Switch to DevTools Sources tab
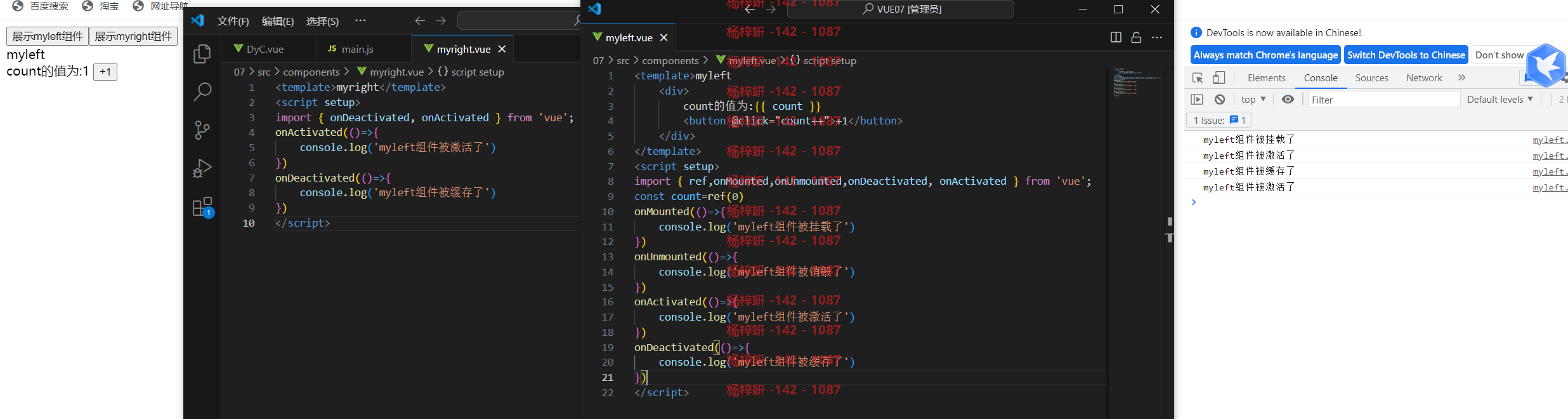Viewport: 1568px width, 419px height. 1371,77
